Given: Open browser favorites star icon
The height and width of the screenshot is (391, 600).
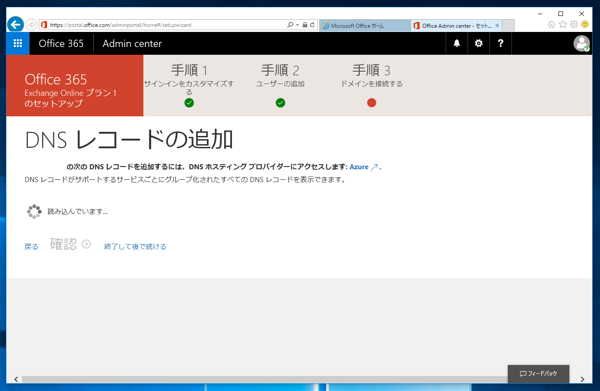Looking at the screenshot, I should [562, 24].
